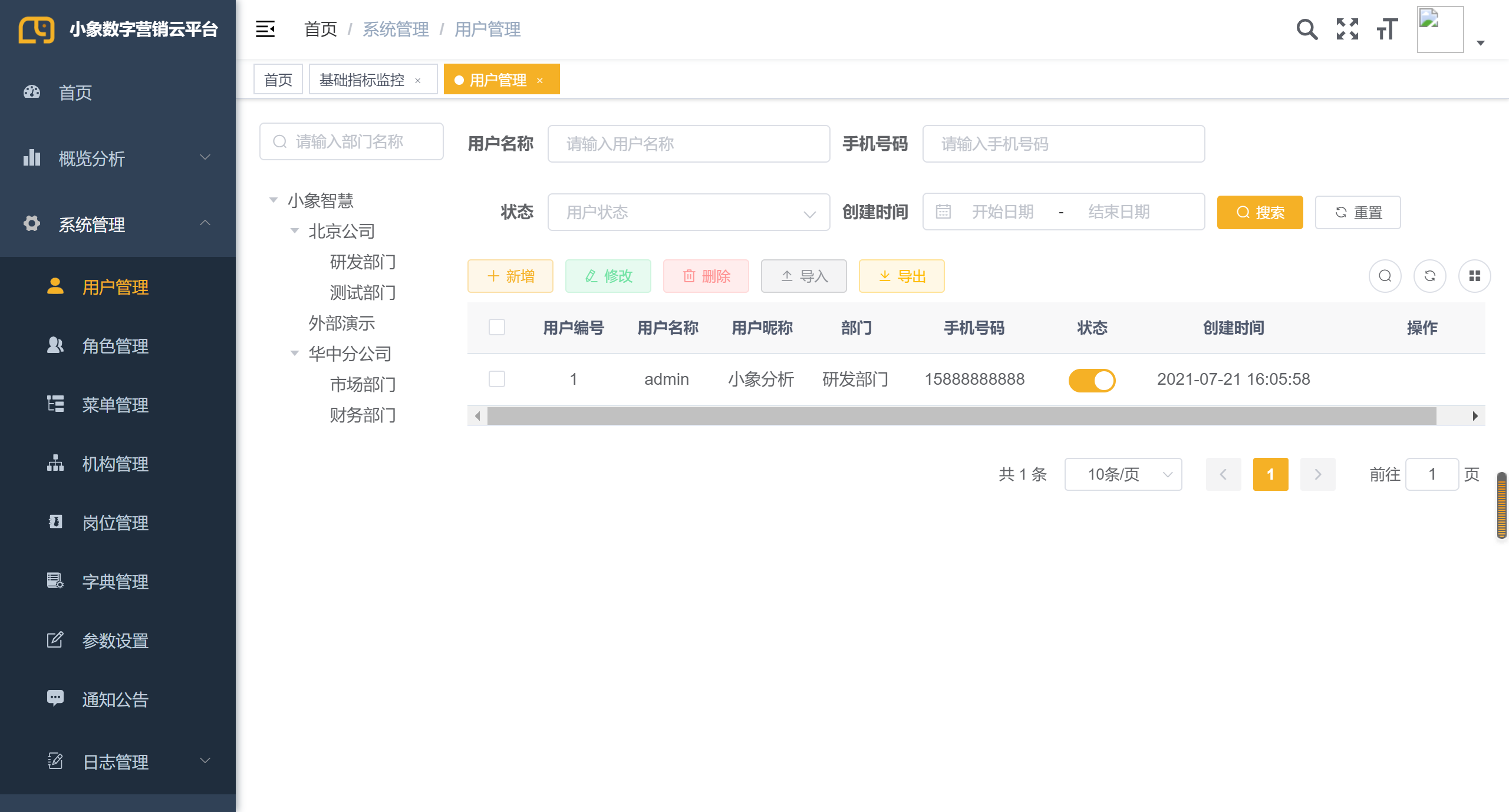
Task: Click the 新增 button
Action: (x=510, y=276)
